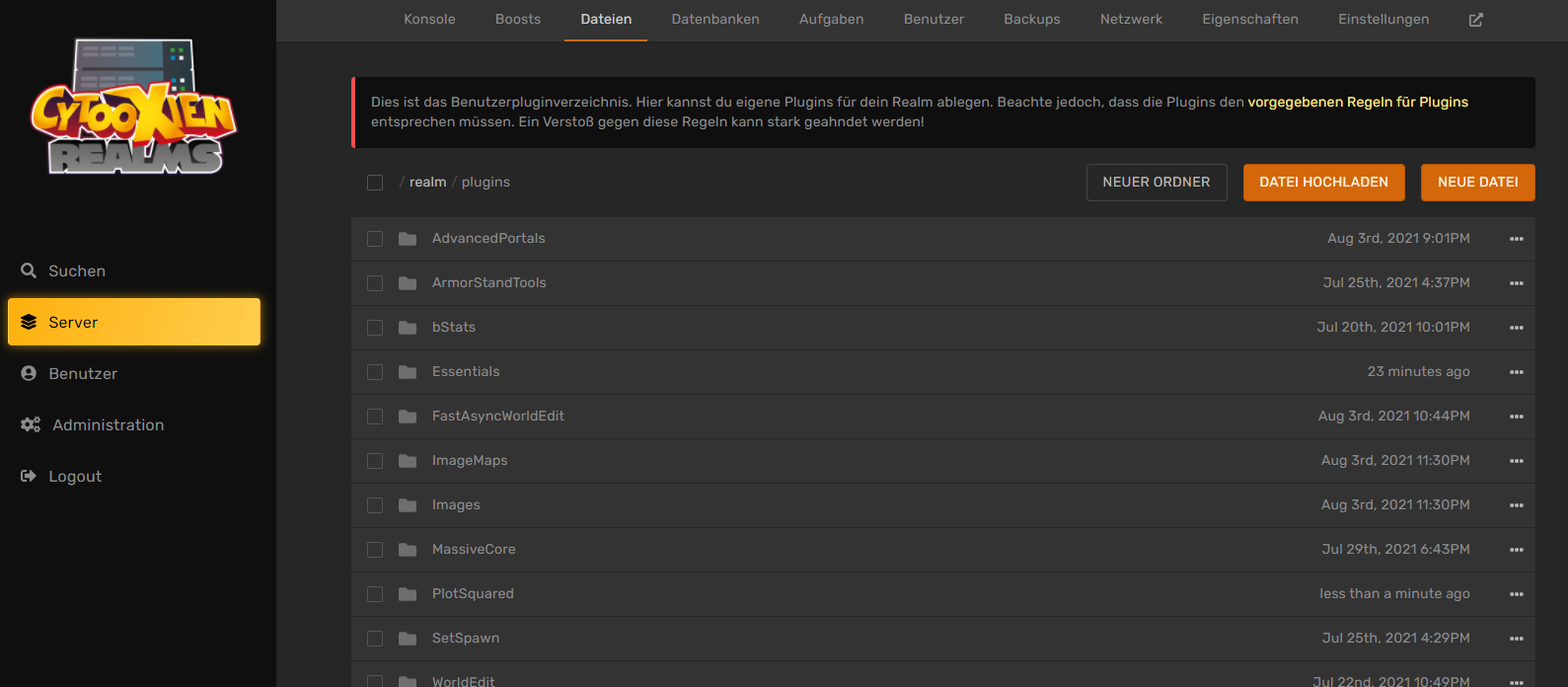Click the folder icon for ArmorStandTools
Viewport: 1568px width, 687px height.
pyautogui.click(x=408, y=283)
